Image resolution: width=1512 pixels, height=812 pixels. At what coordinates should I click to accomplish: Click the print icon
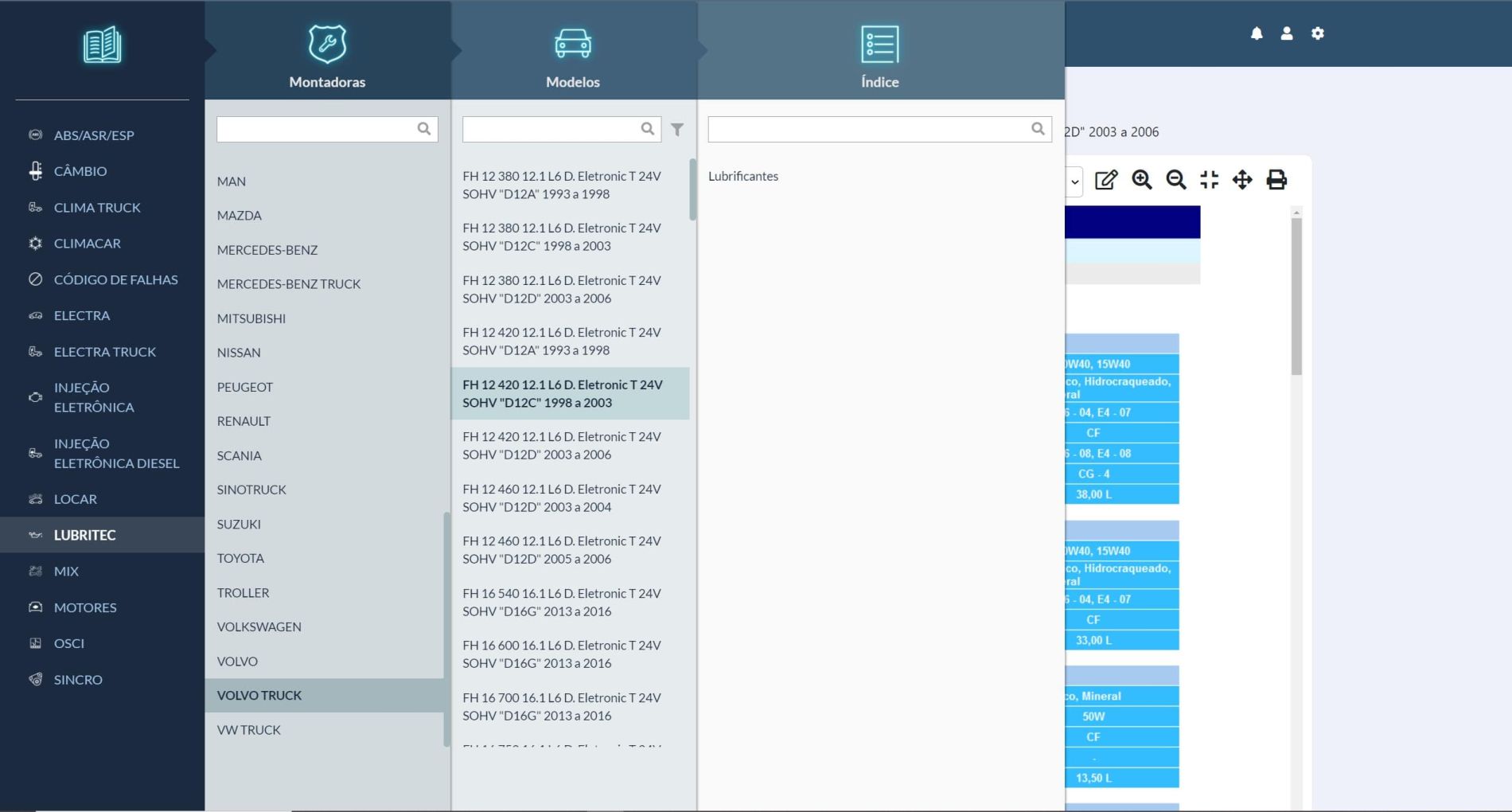click(x=1276, y=180)
